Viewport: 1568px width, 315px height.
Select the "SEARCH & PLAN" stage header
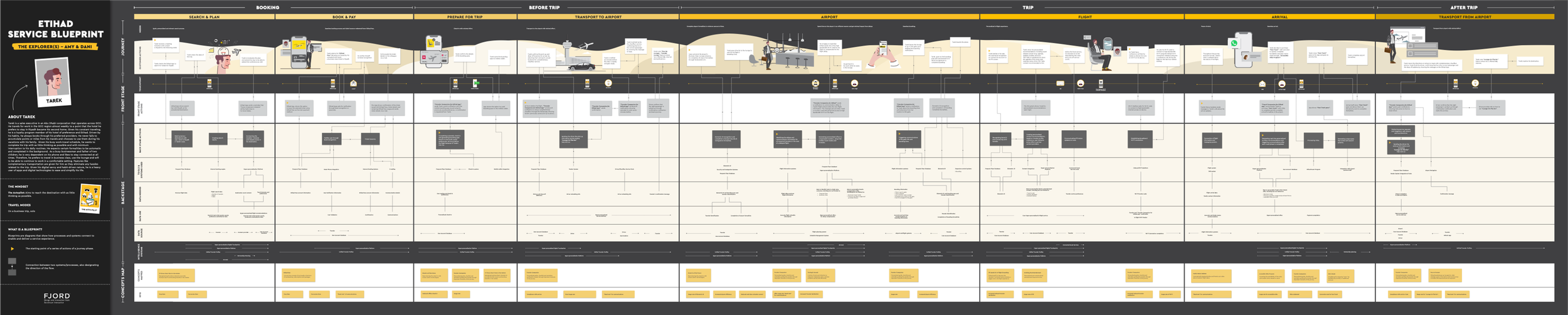(204, 17)
